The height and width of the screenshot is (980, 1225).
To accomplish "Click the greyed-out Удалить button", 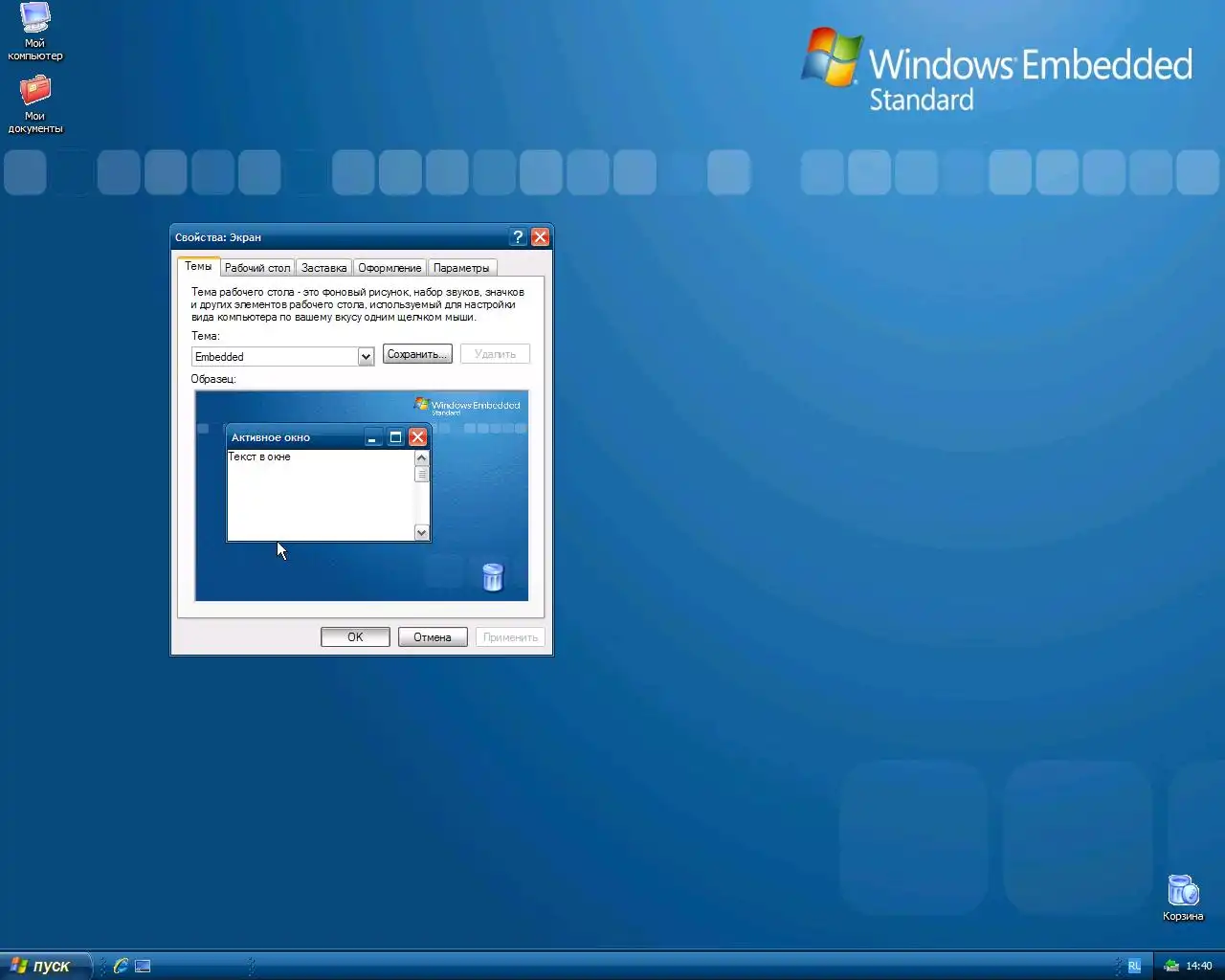I will pos(495,354).
